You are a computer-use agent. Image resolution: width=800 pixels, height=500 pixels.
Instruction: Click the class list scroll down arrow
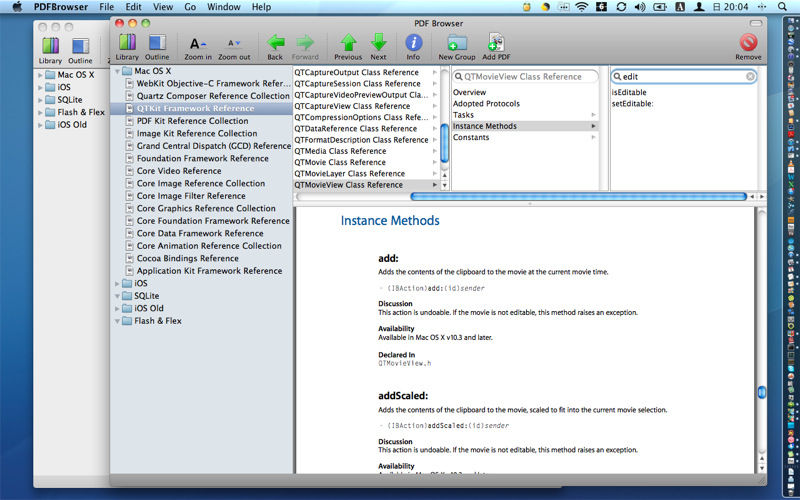[x=444, y=185]
